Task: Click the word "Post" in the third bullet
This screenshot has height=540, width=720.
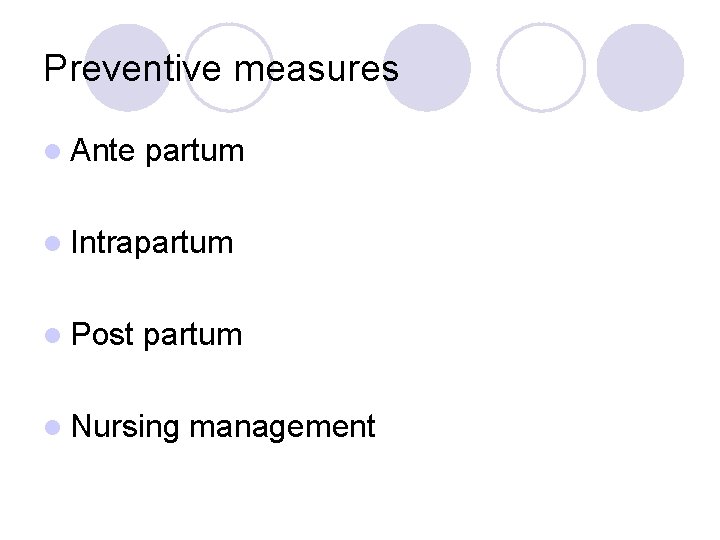Action: (x=103, y=334)
